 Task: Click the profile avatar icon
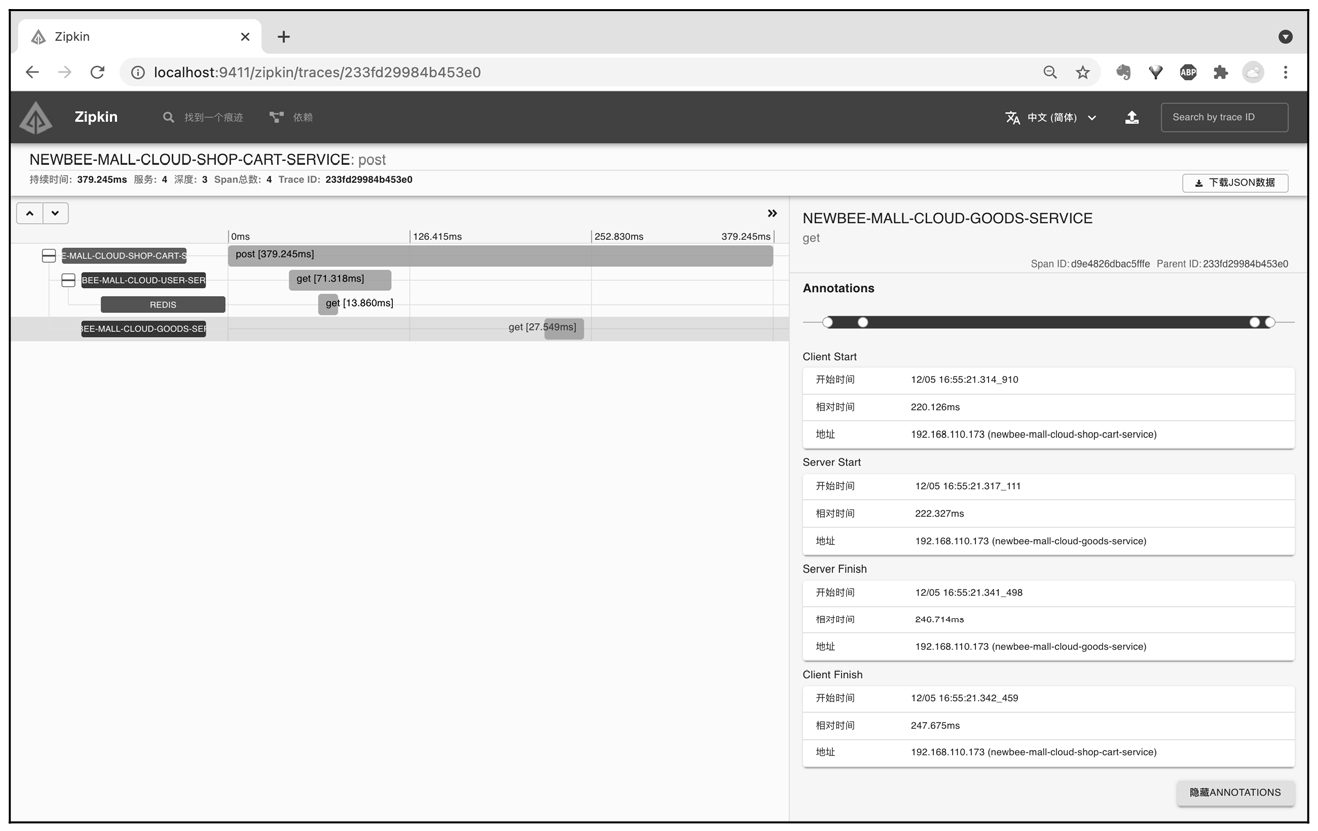click(x=1253, y=72)
